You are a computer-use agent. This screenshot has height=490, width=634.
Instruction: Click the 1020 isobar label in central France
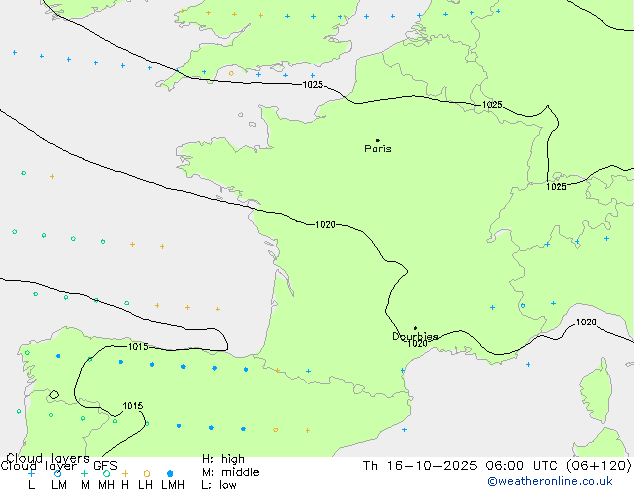click(325, 224)
